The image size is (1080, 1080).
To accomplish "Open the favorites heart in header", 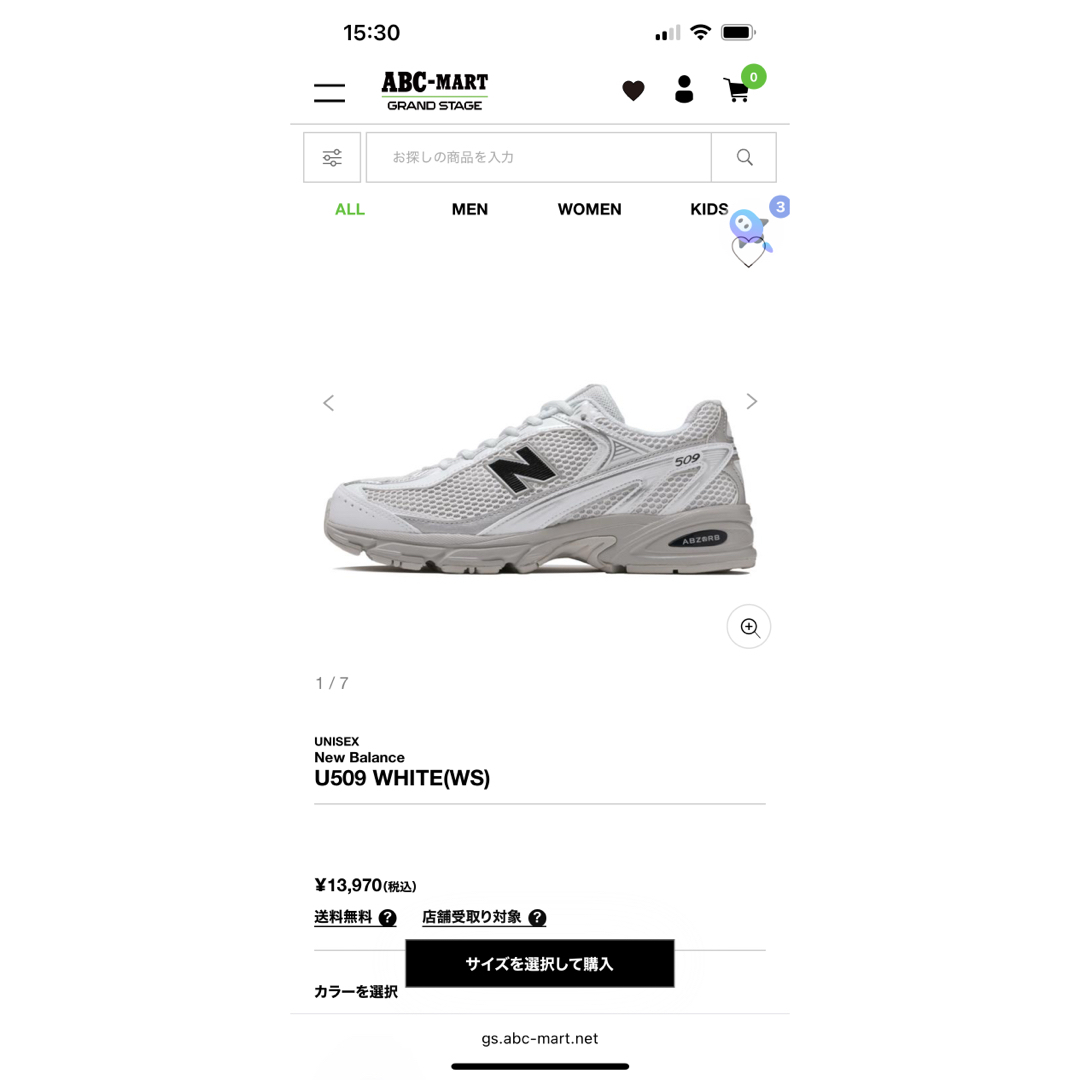I will [x=633, y=90].
